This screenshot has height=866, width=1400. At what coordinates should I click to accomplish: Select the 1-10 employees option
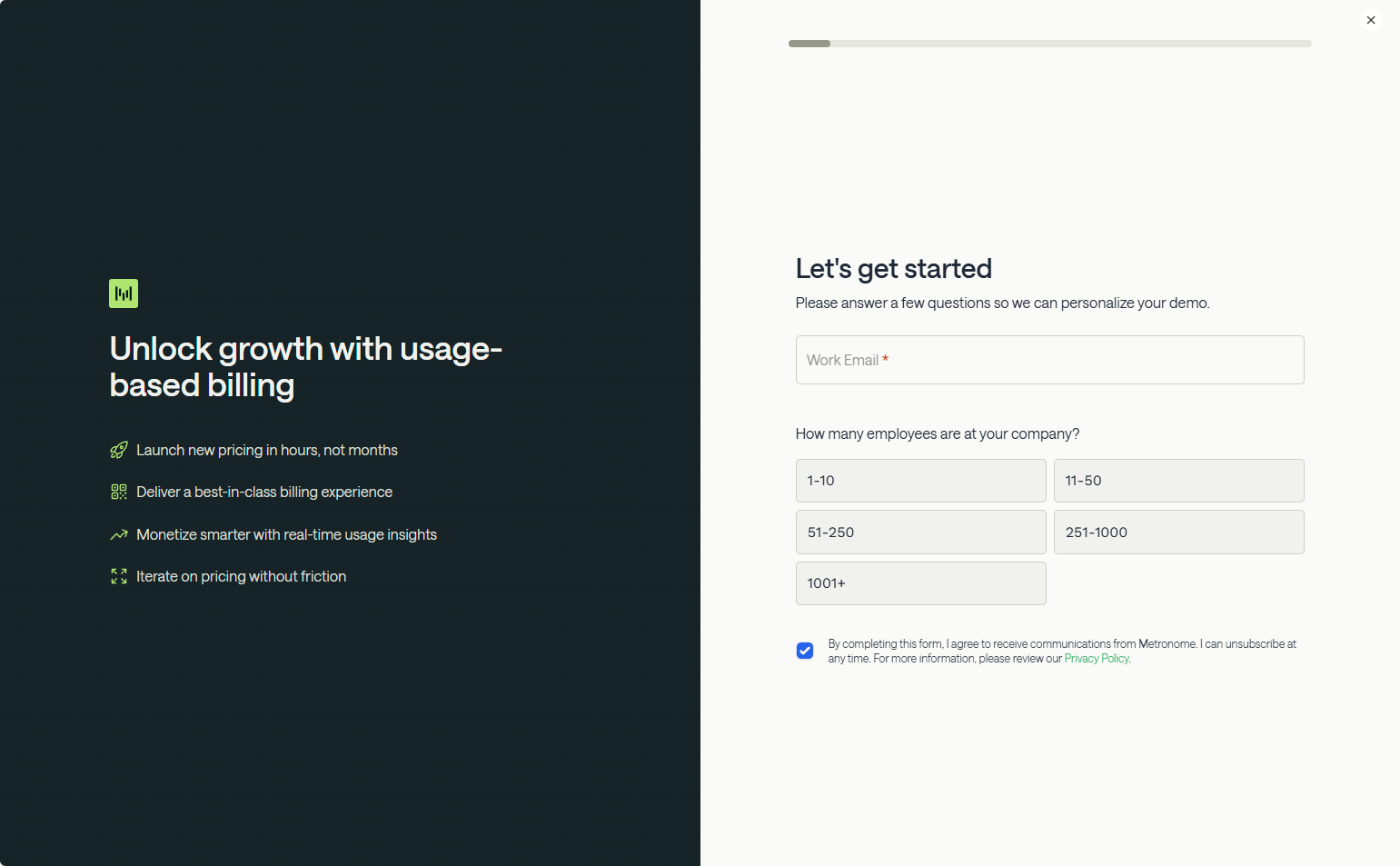coord(920,481)
